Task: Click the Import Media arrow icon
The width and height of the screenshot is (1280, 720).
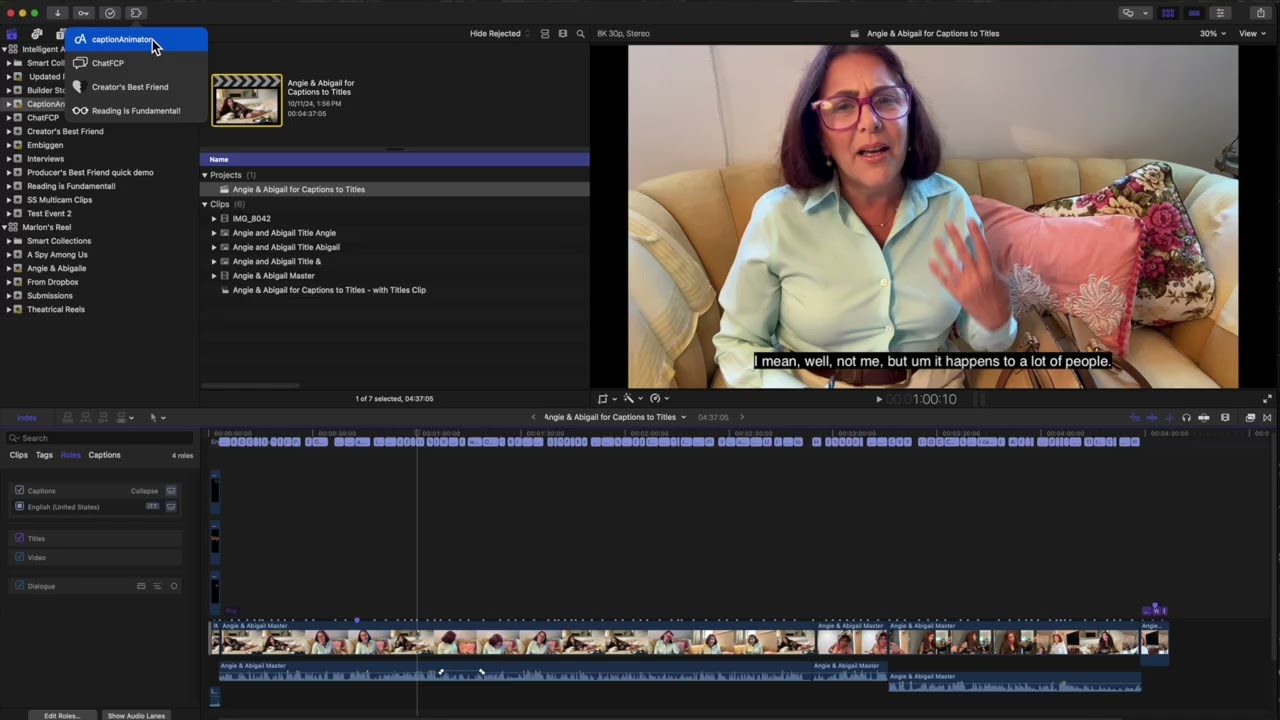Action: 58,13
